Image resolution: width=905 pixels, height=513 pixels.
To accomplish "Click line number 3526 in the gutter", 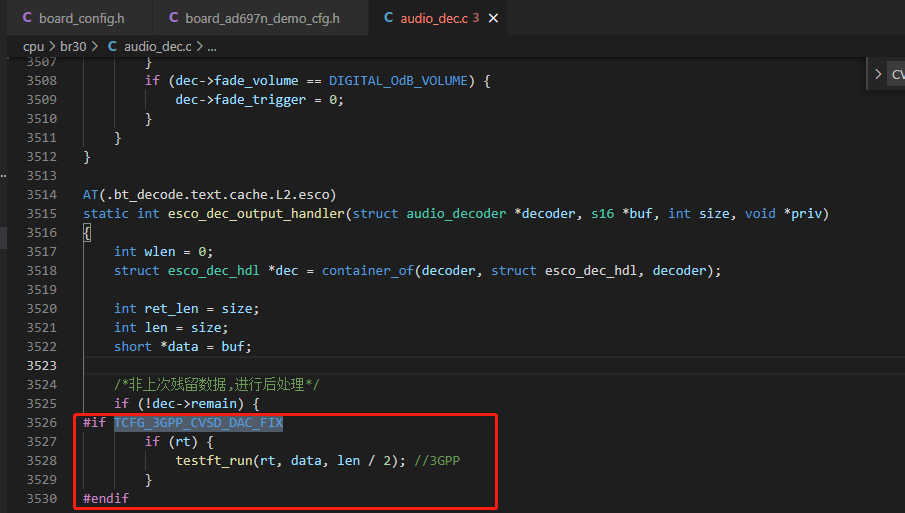I will [x=42, y=423].
